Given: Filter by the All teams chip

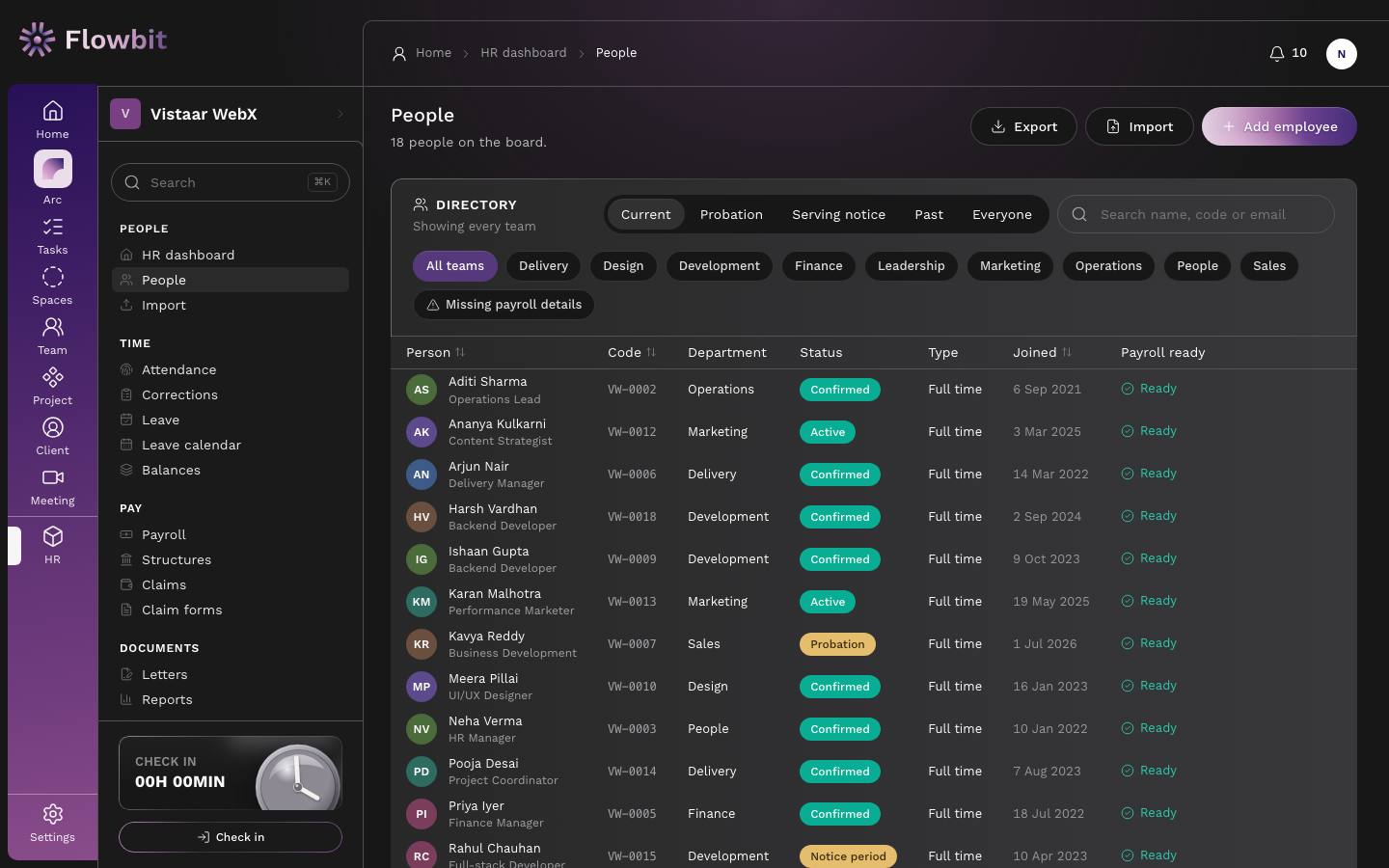Looking at the screenshot, I should 455,266.
